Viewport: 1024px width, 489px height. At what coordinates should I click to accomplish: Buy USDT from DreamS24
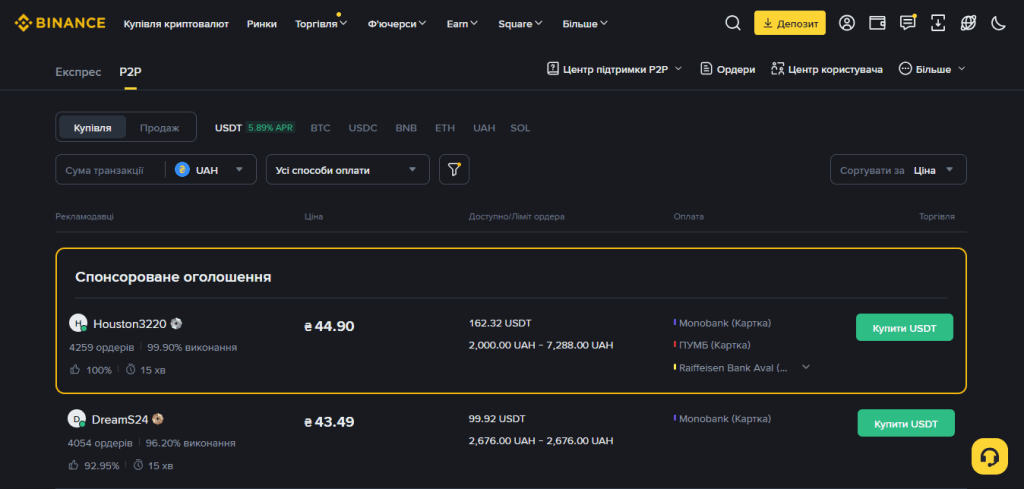906,423
